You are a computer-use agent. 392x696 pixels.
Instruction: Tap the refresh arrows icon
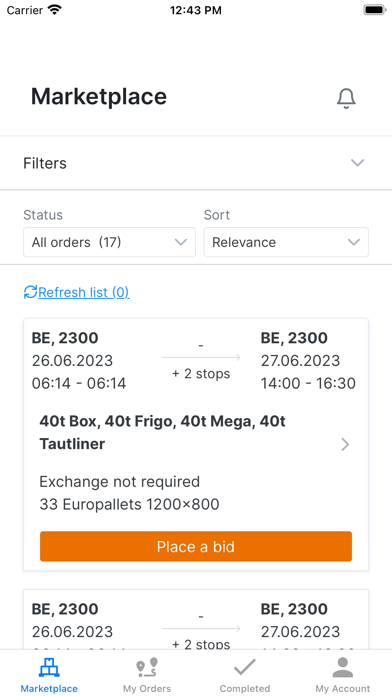(30, 292)
